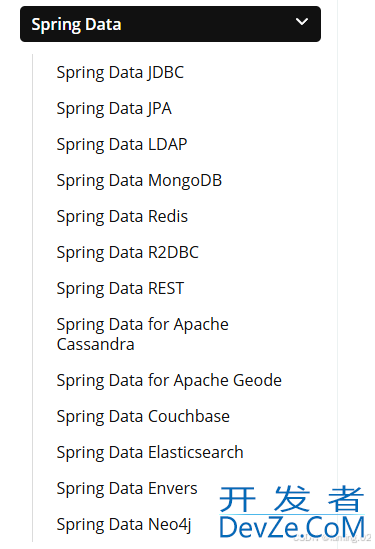Open the Spring Data JPA link
Viewport: 375px width, 549px height.
click(x=114, y=109)
